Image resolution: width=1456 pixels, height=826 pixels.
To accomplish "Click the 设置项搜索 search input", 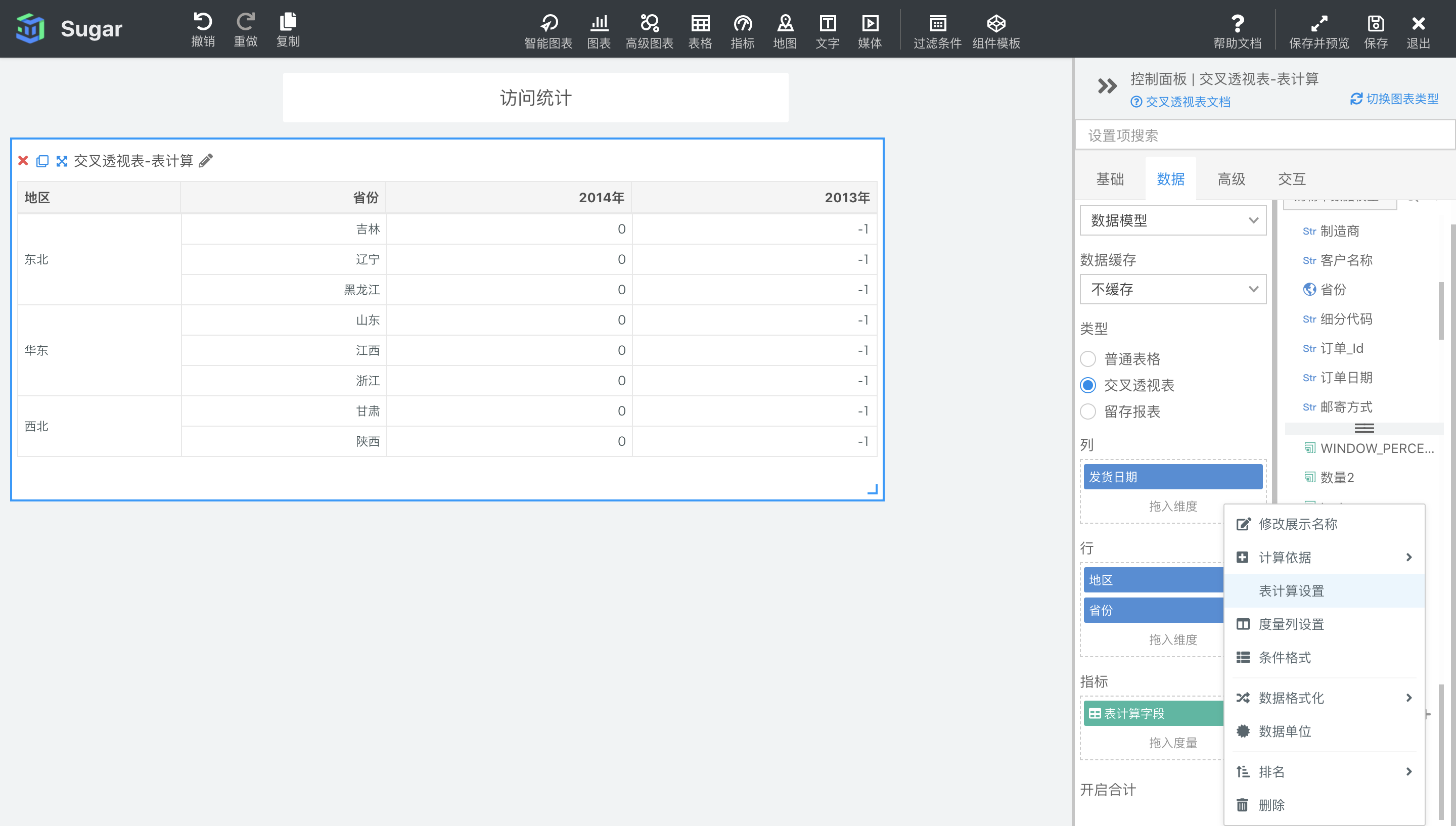I will click(1265, 135).
